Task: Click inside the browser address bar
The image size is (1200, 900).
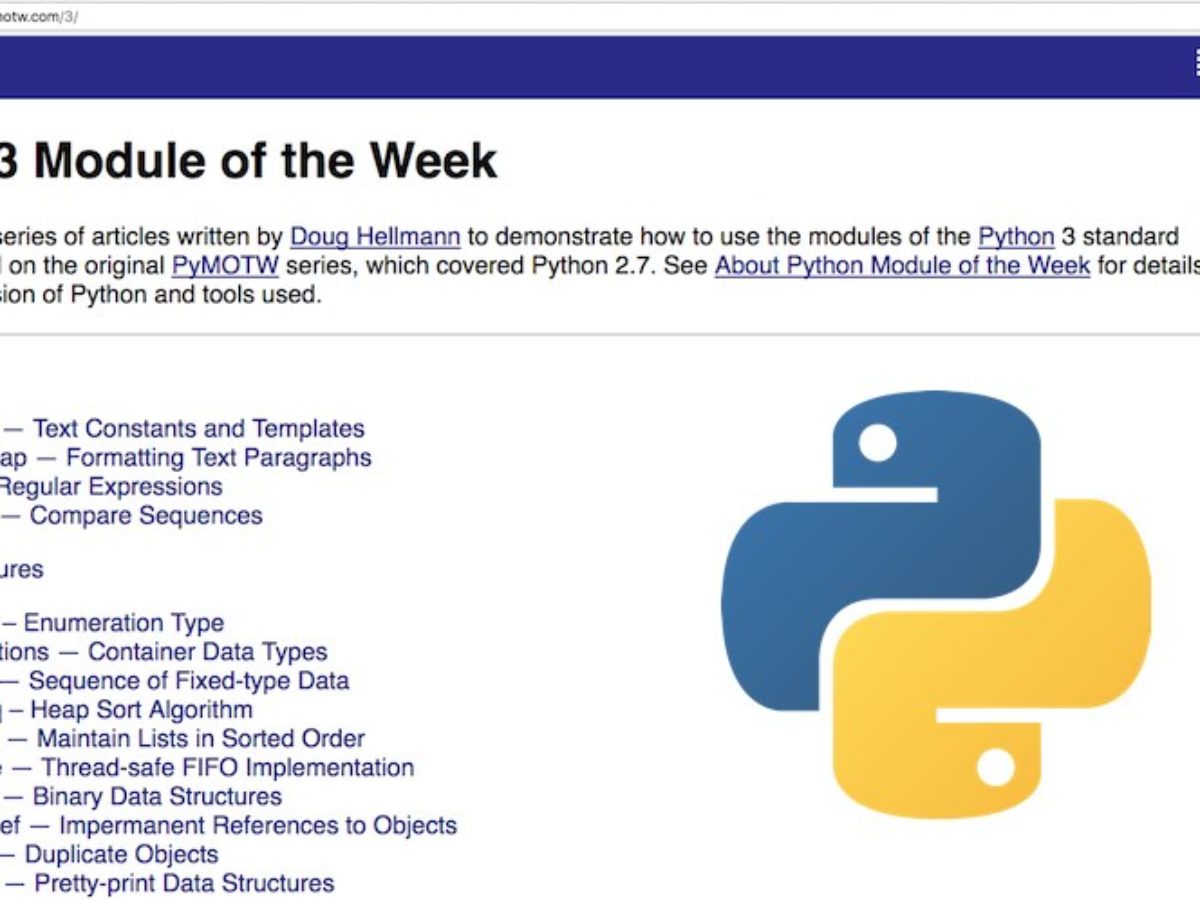Action: (x=300, y=16)
